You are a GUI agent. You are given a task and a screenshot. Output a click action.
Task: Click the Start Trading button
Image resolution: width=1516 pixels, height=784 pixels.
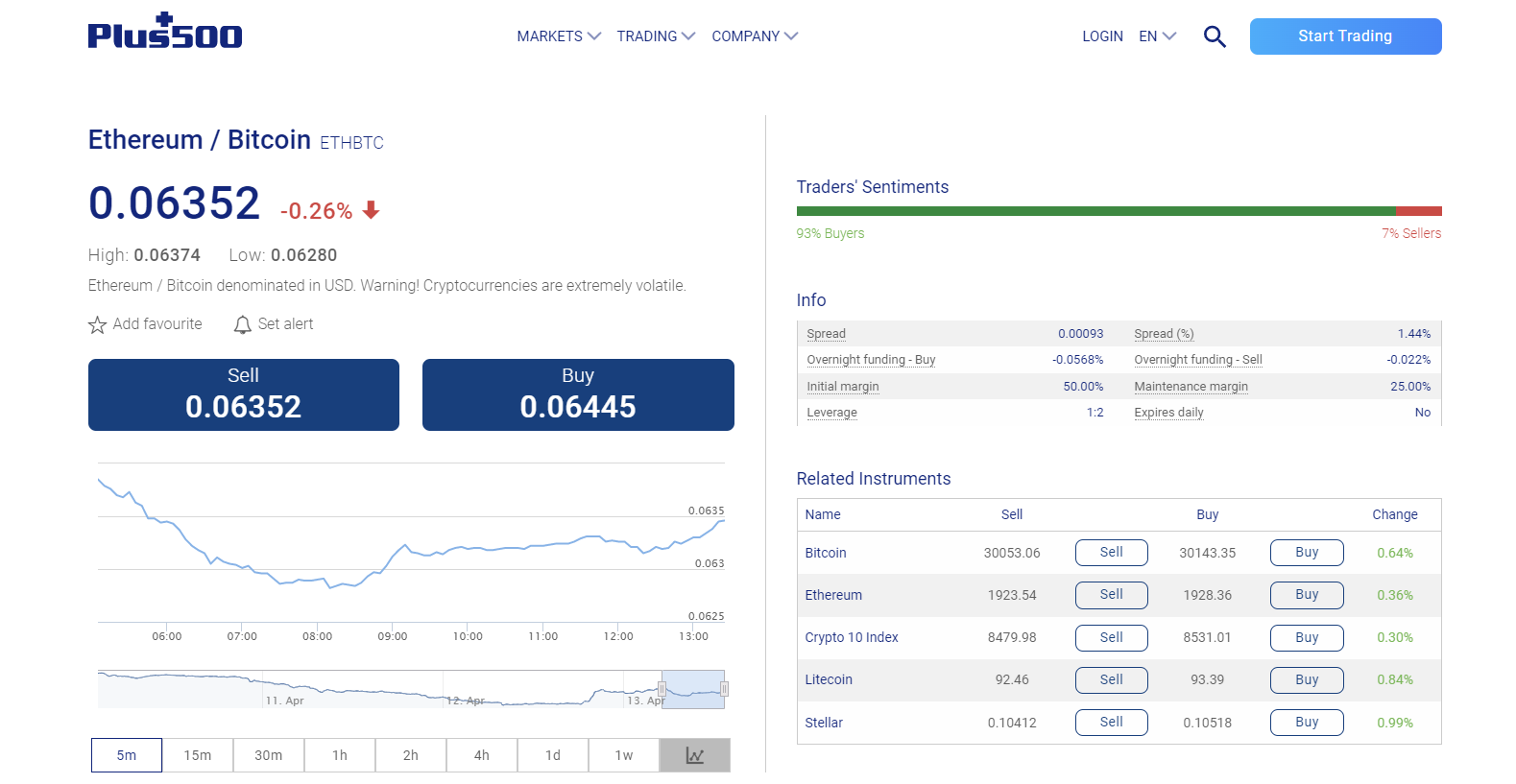1345,36
